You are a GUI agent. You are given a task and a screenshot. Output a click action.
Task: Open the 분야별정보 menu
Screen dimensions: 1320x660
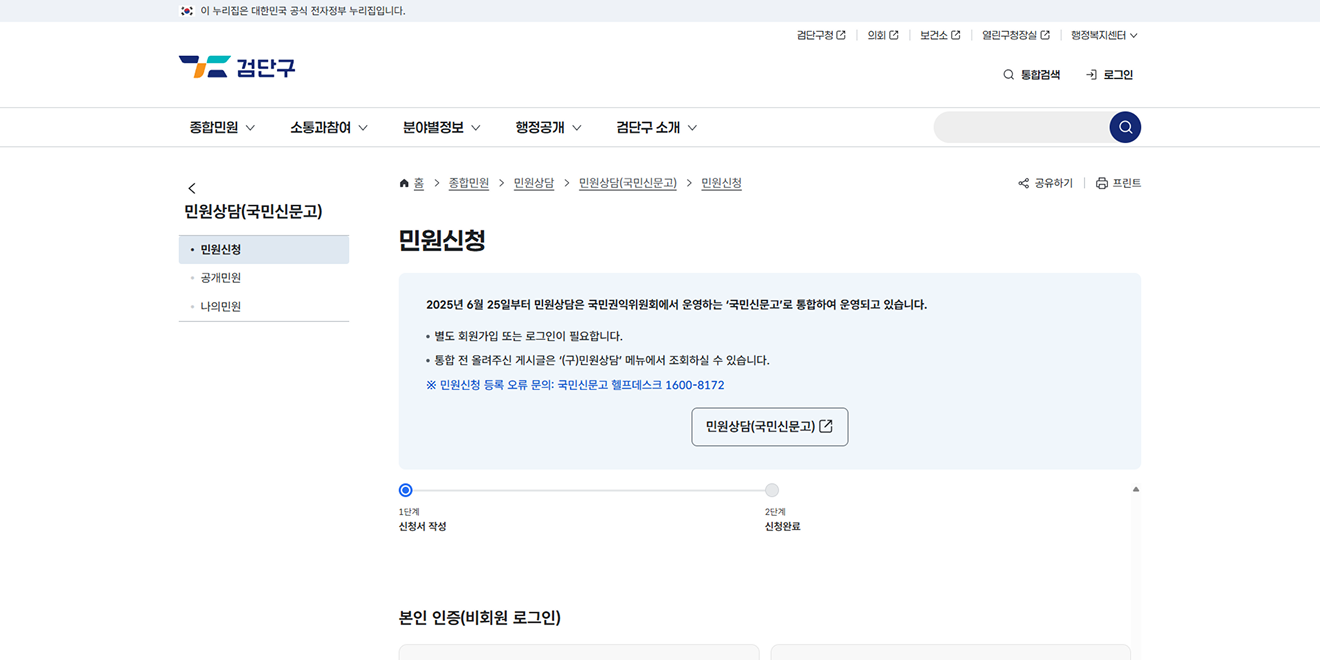coord(442,127)
